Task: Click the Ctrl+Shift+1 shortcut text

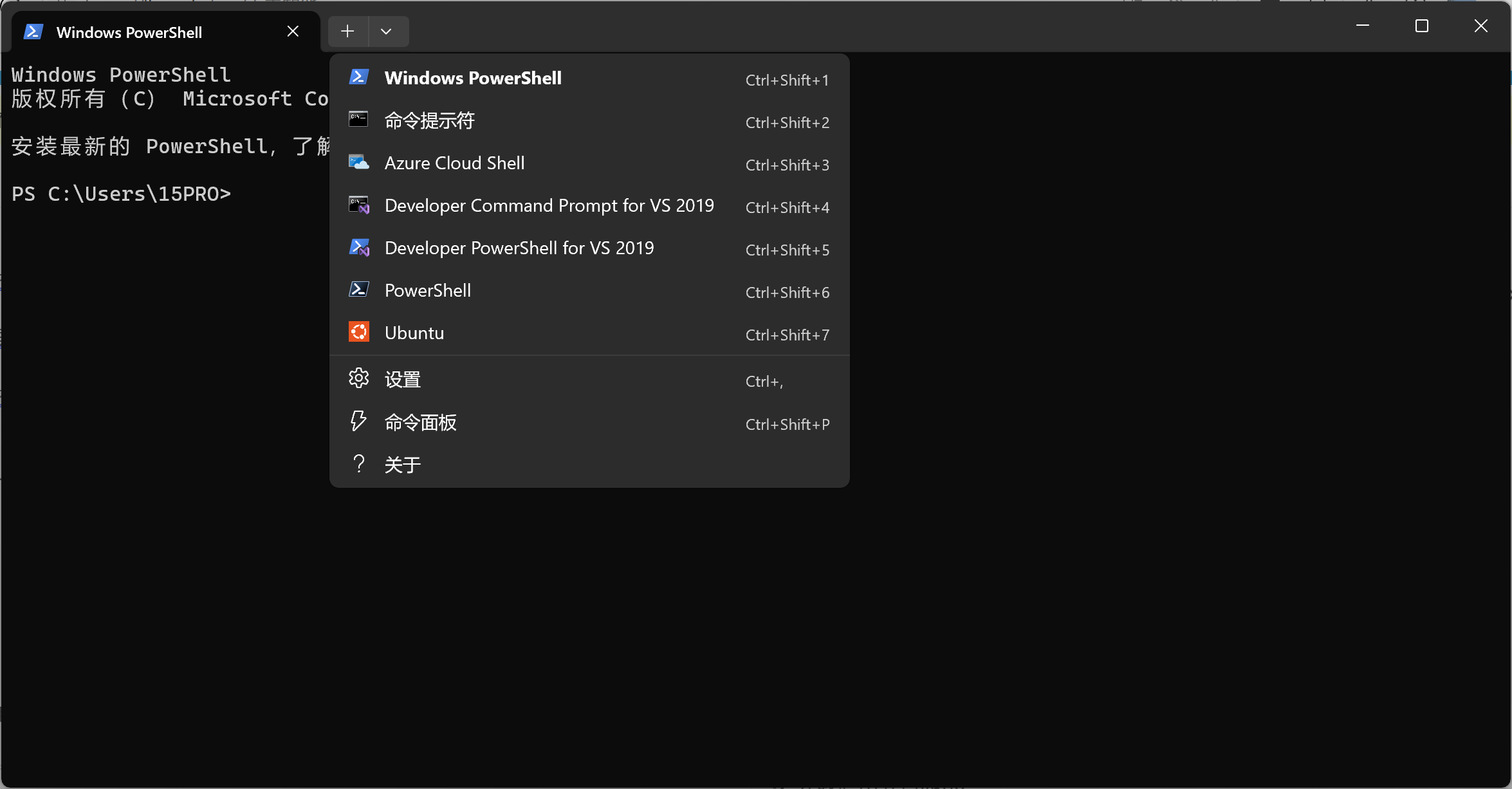Action: [x=787, y=80]
